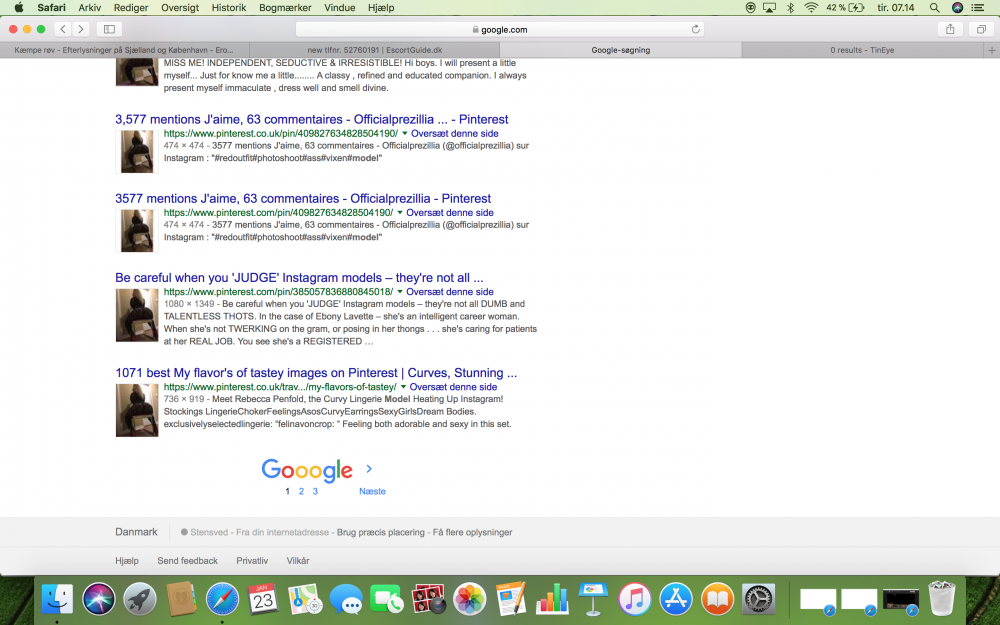This screenshot has width=1000, height=625.
Task: Open Spotlight search in the menu bar
Action: coord(934,8)
